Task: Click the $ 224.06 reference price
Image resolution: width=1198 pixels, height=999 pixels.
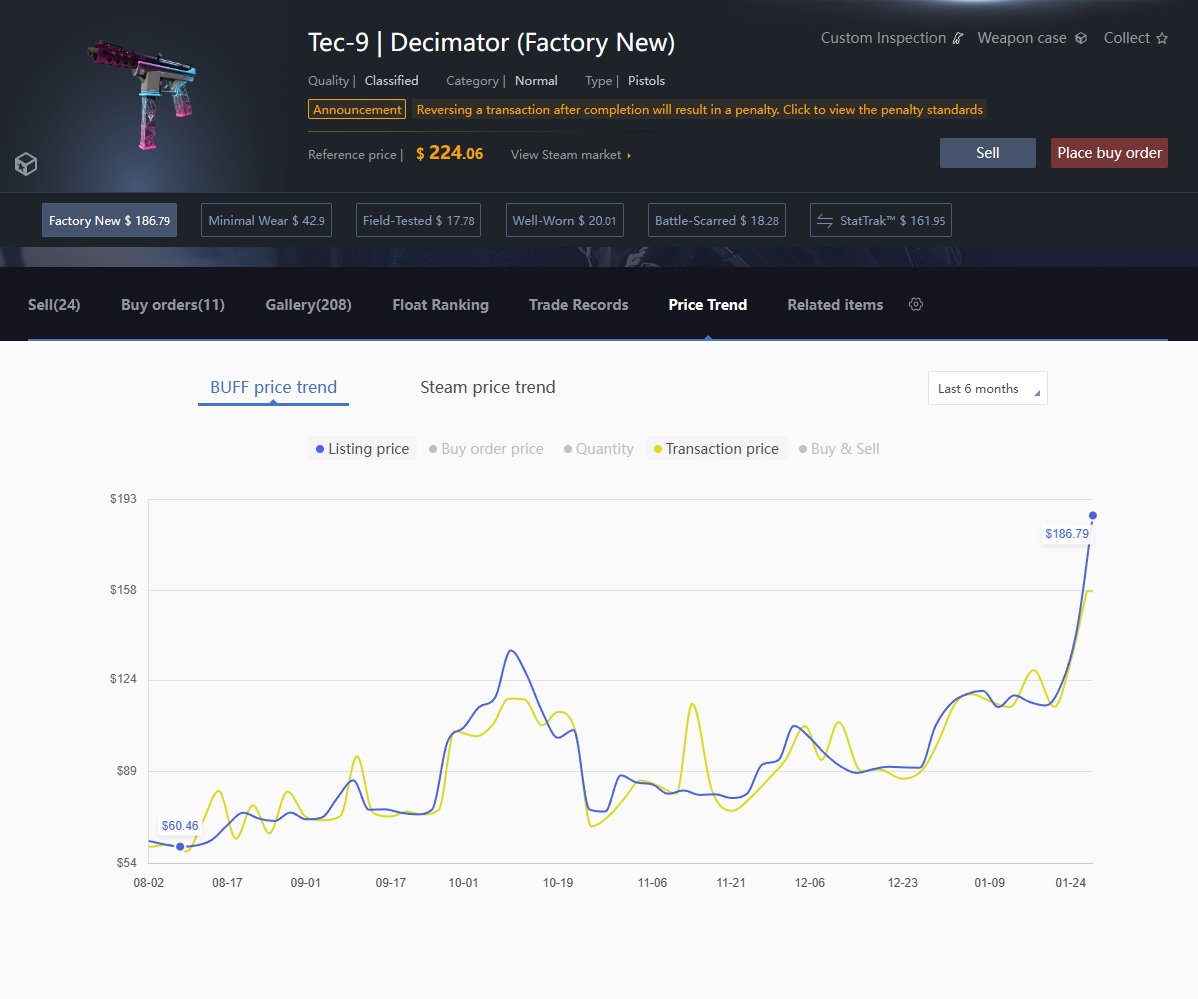Action: point(449,154)
